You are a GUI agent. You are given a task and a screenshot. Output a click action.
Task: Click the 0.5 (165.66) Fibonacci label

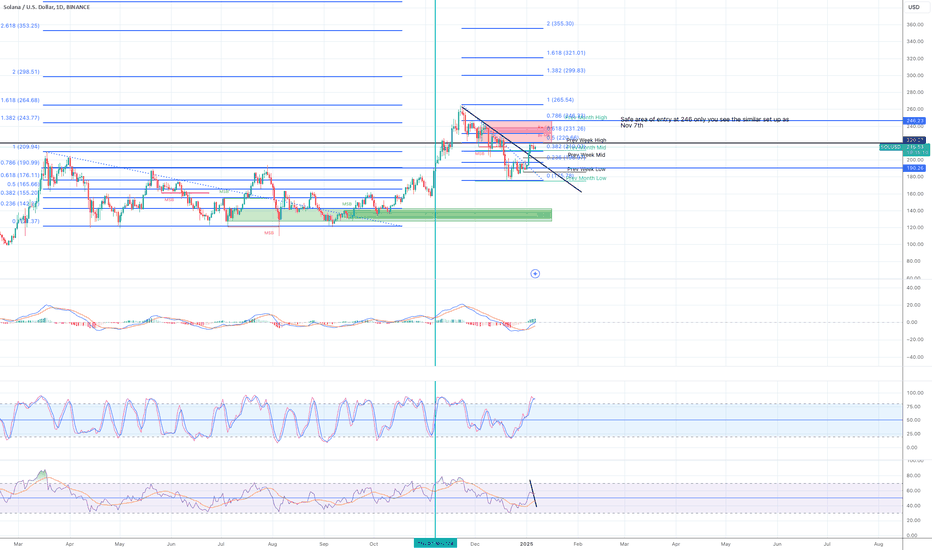coord(23,184)
